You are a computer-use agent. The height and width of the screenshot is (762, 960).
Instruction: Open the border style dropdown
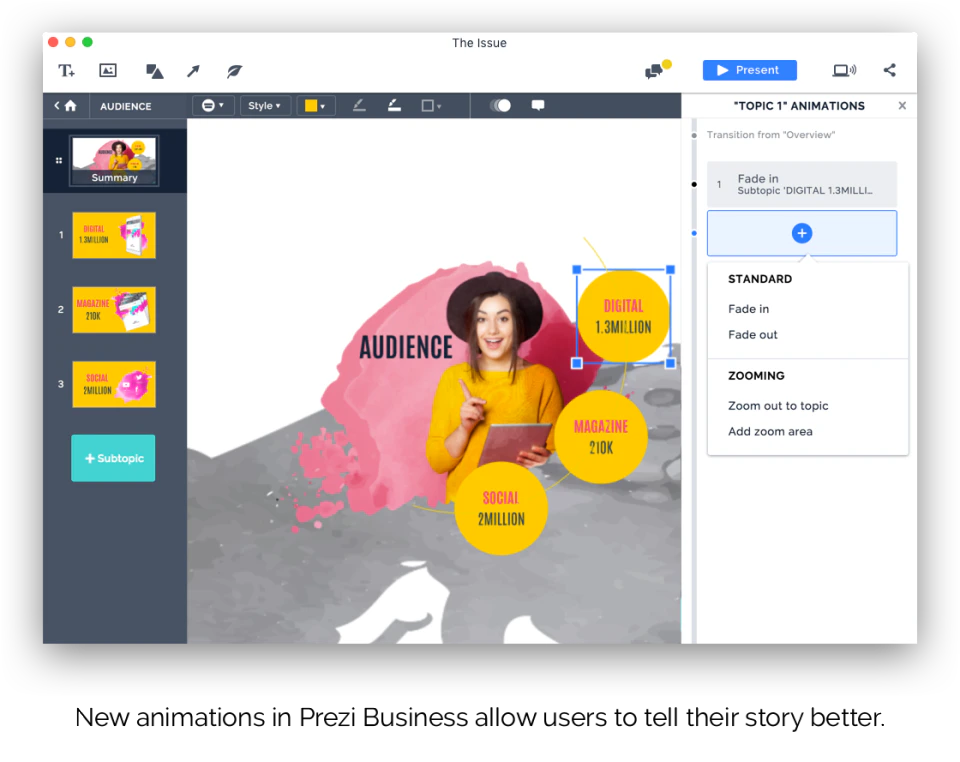430,105
